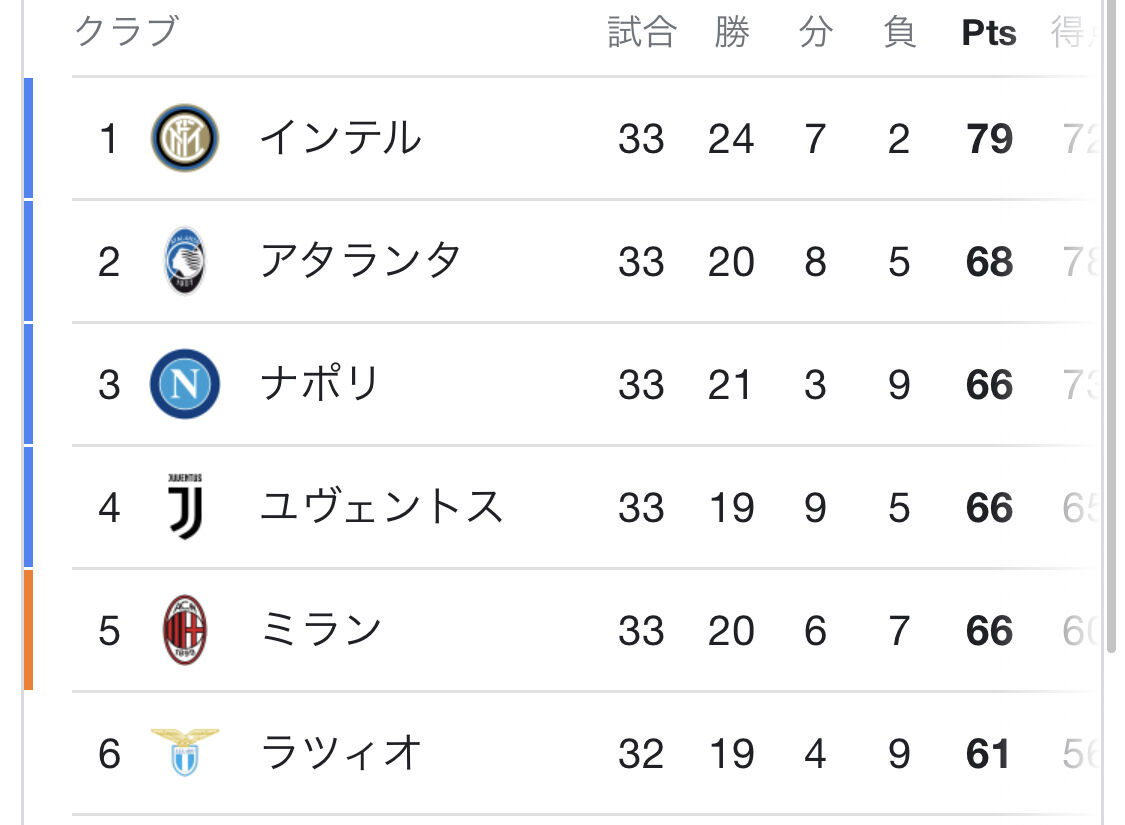Image resolution: width=1125 pixels, height=825 pixels.
Task: Click the Juventus club crest
Action: click(185, 506)
